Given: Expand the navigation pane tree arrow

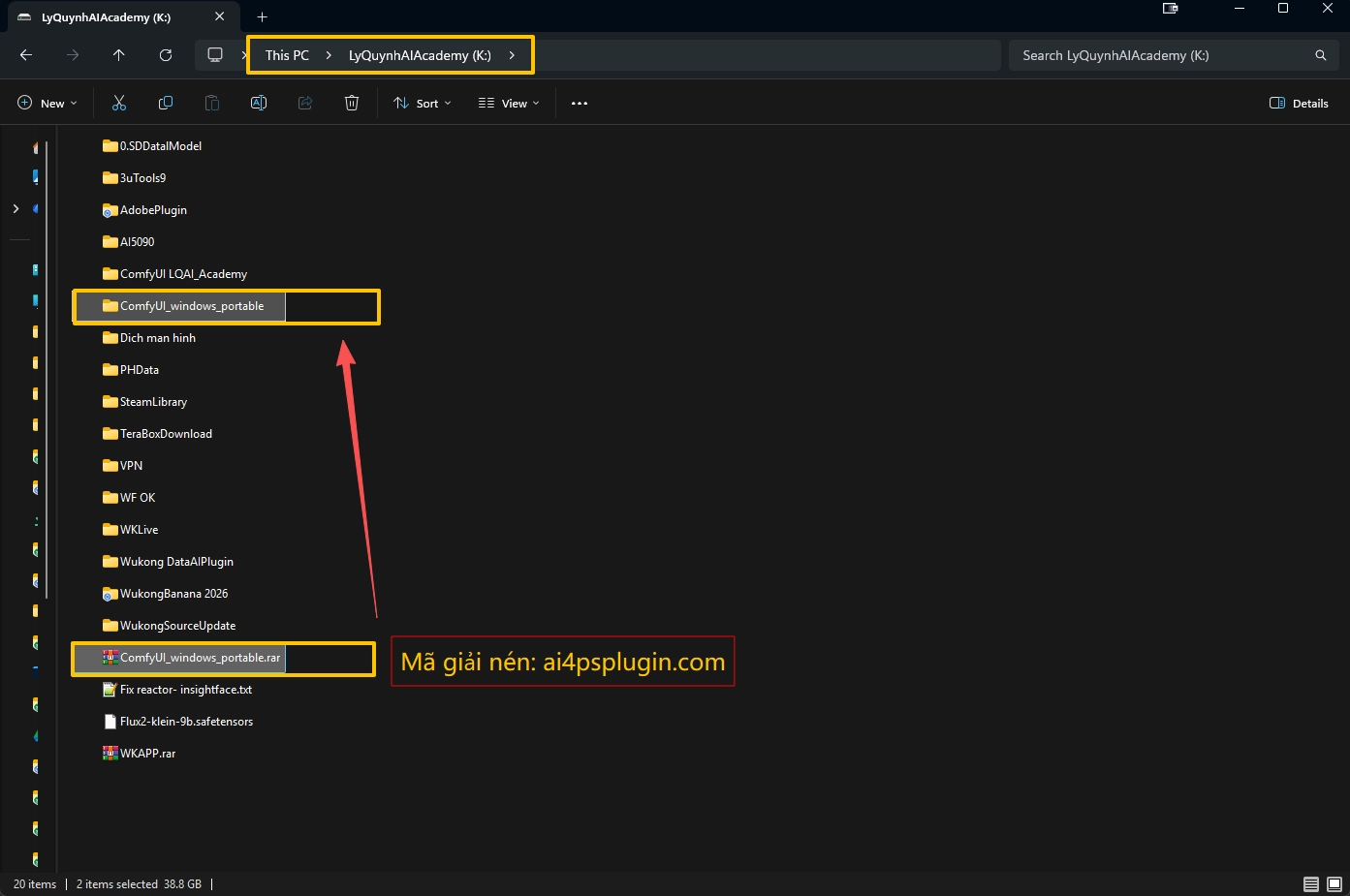Looking at the screenshot, I should [x=16, y=208].
